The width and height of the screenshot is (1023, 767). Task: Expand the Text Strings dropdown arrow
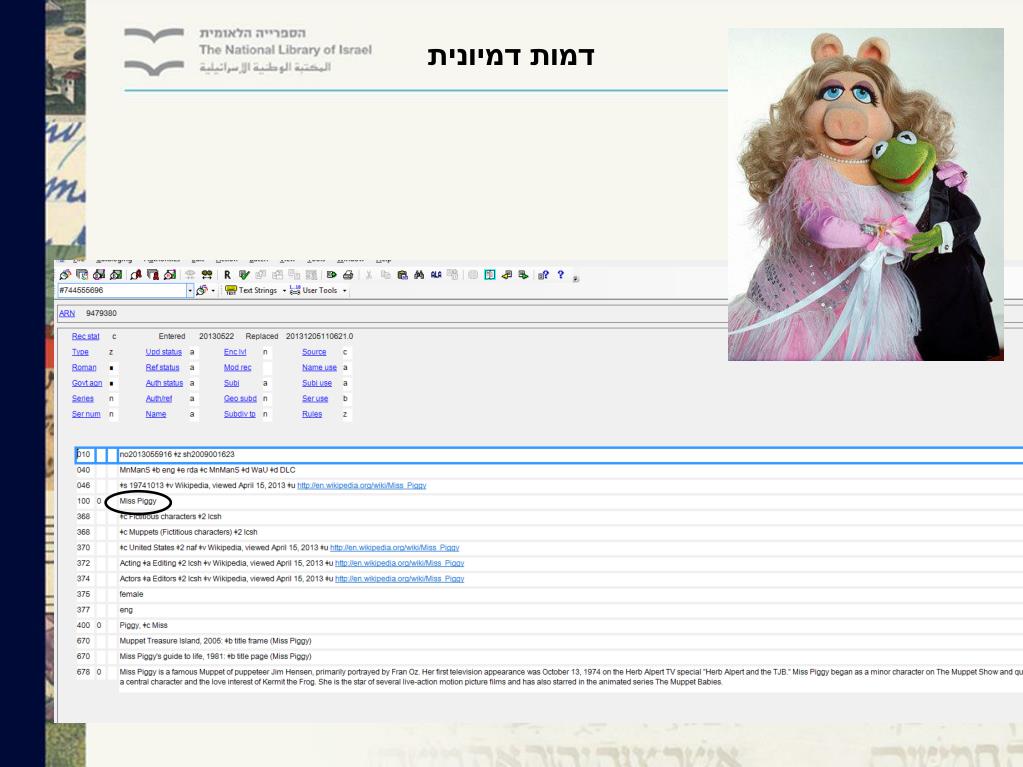point(284,291)
